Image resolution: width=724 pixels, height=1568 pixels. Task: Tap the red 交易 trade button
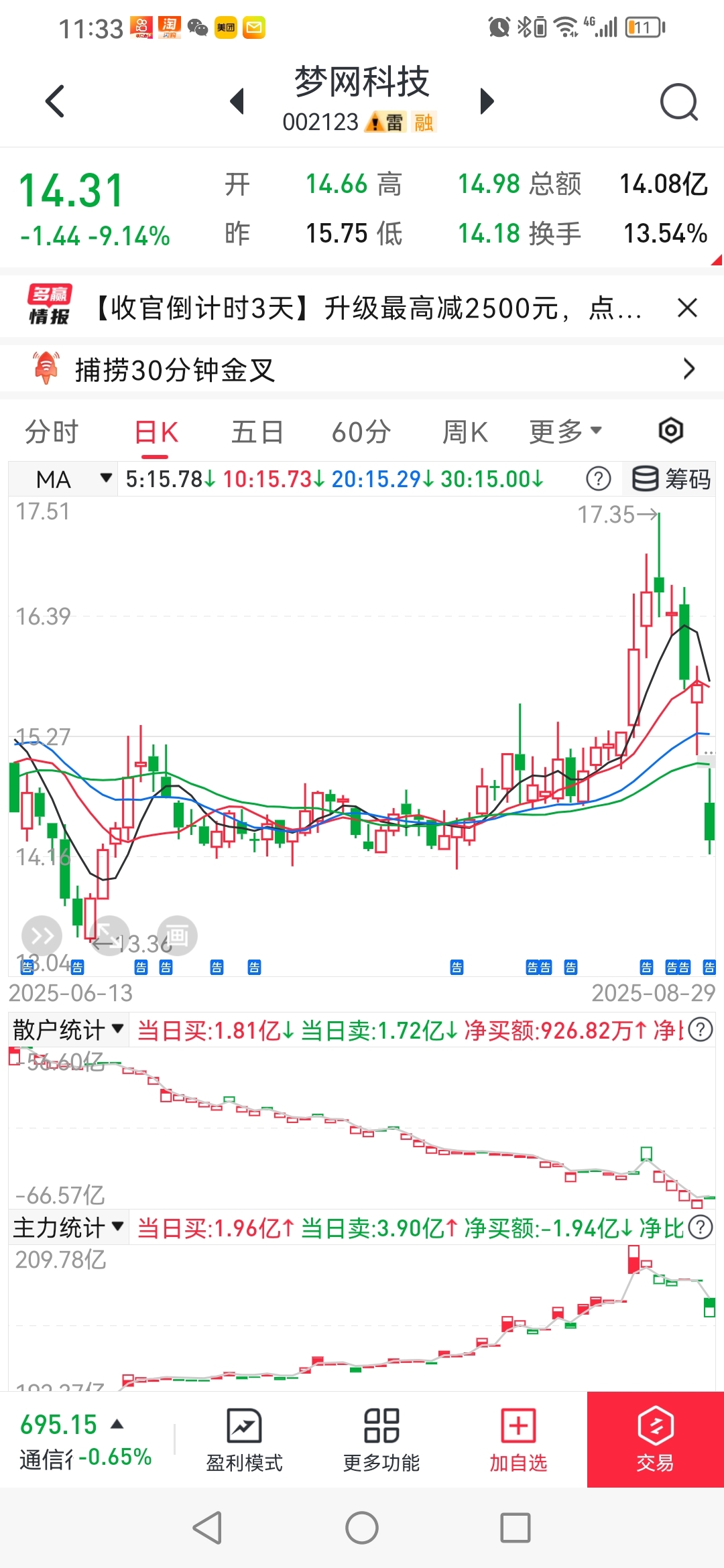point(656,1439)
